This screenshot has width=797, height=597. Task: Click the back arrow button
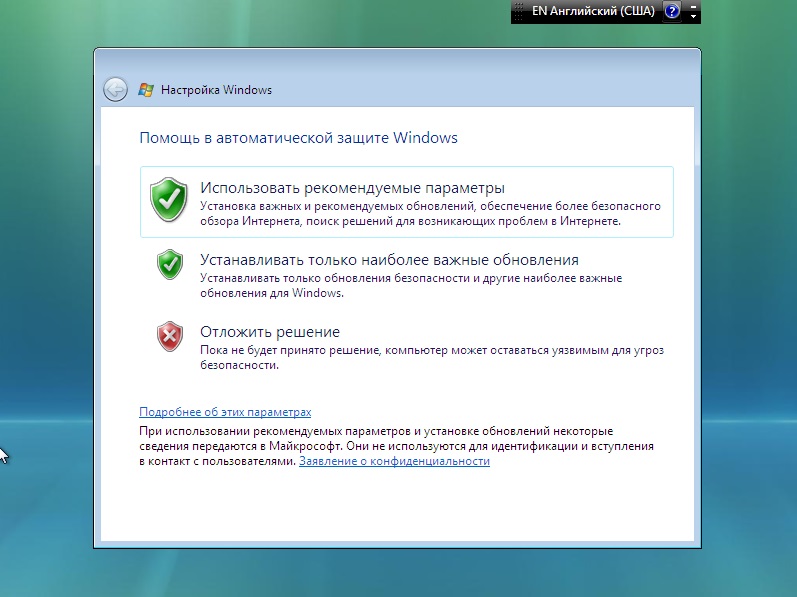115,90
